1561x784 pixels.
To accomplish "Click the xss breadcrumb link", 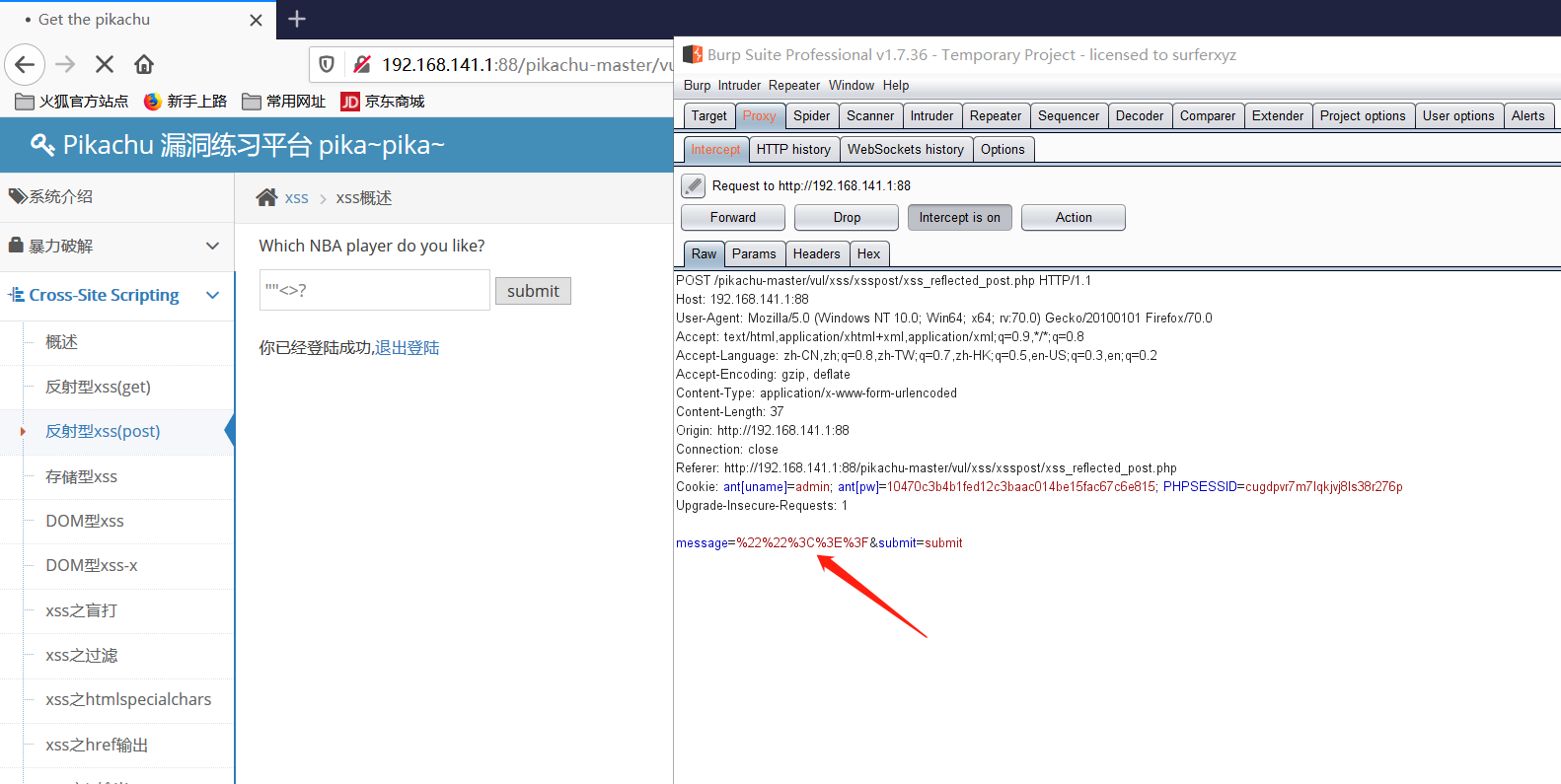I will [296, 198].
